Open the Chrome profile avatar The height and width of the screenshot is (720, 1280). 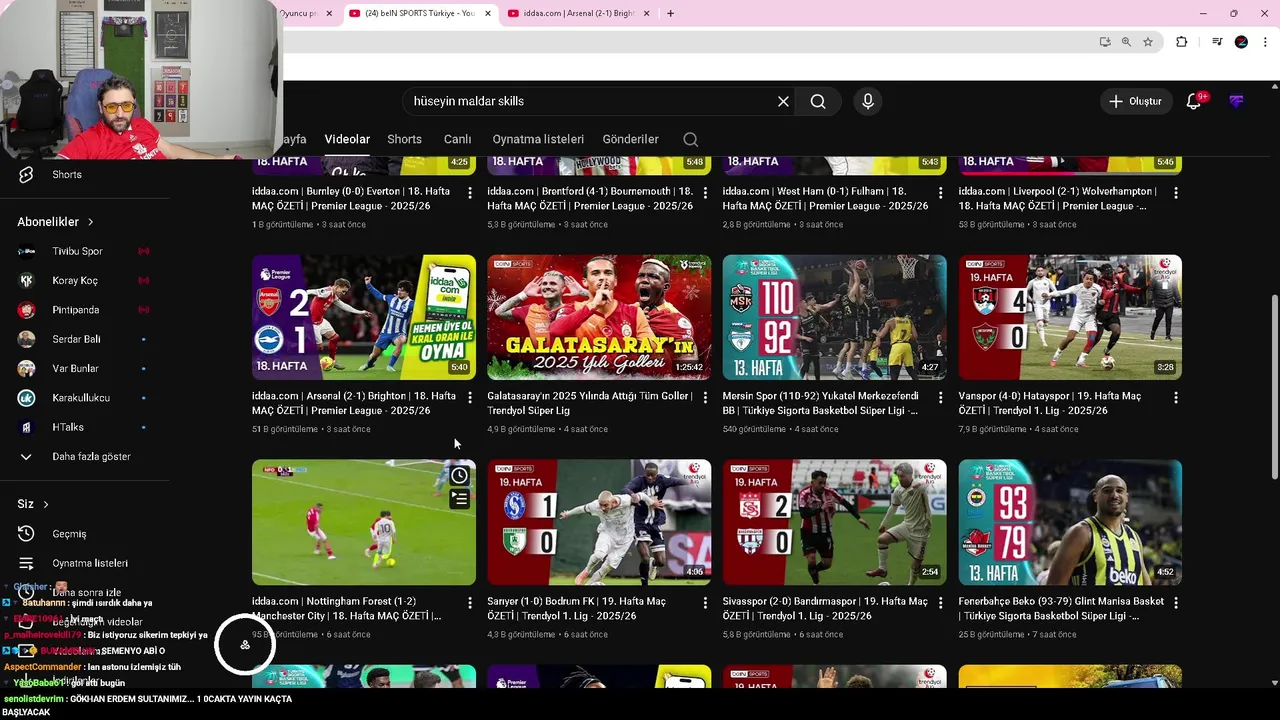coord(1241,42)
